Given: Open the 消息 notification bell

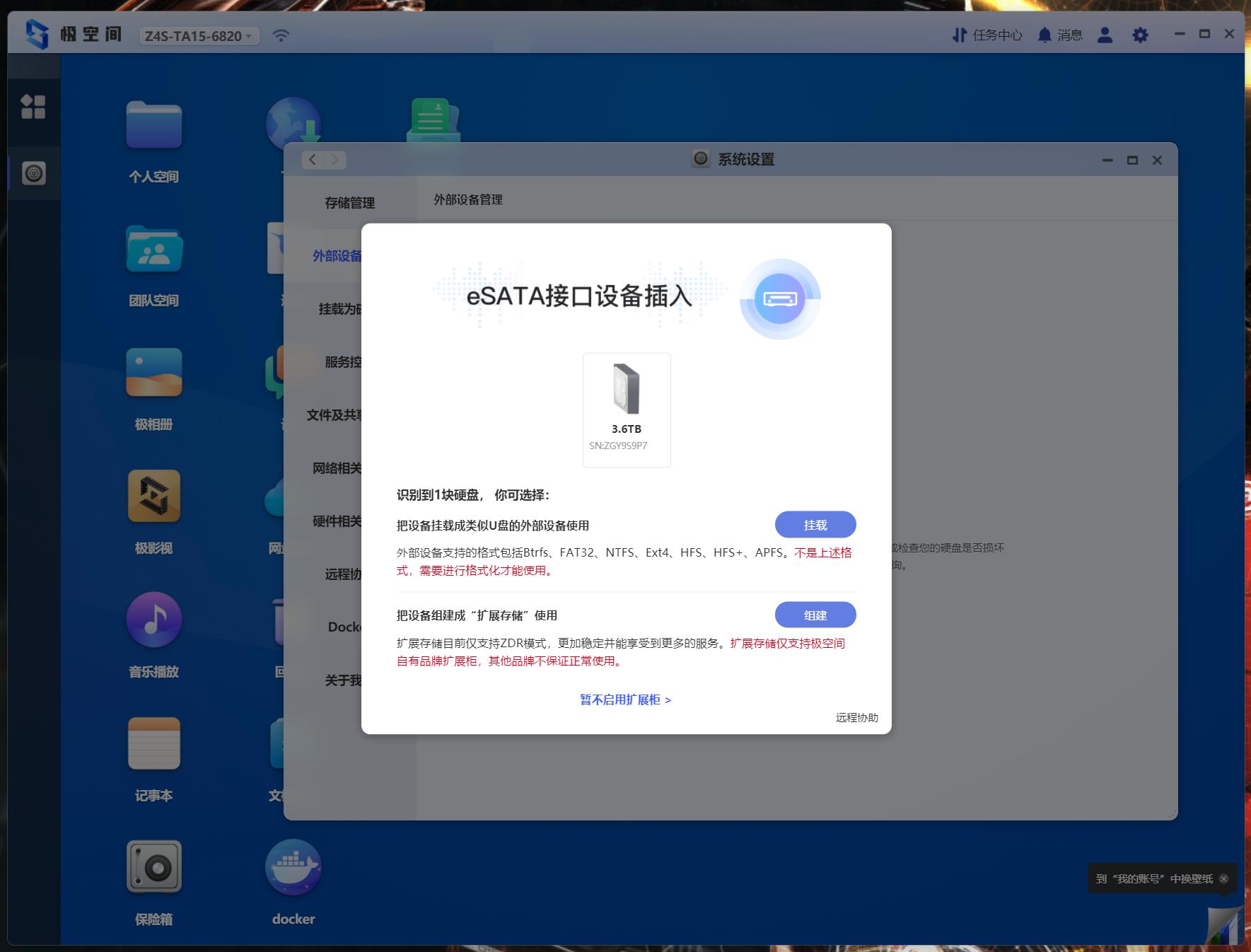Looking at the screenshot, I should 1061,35.
